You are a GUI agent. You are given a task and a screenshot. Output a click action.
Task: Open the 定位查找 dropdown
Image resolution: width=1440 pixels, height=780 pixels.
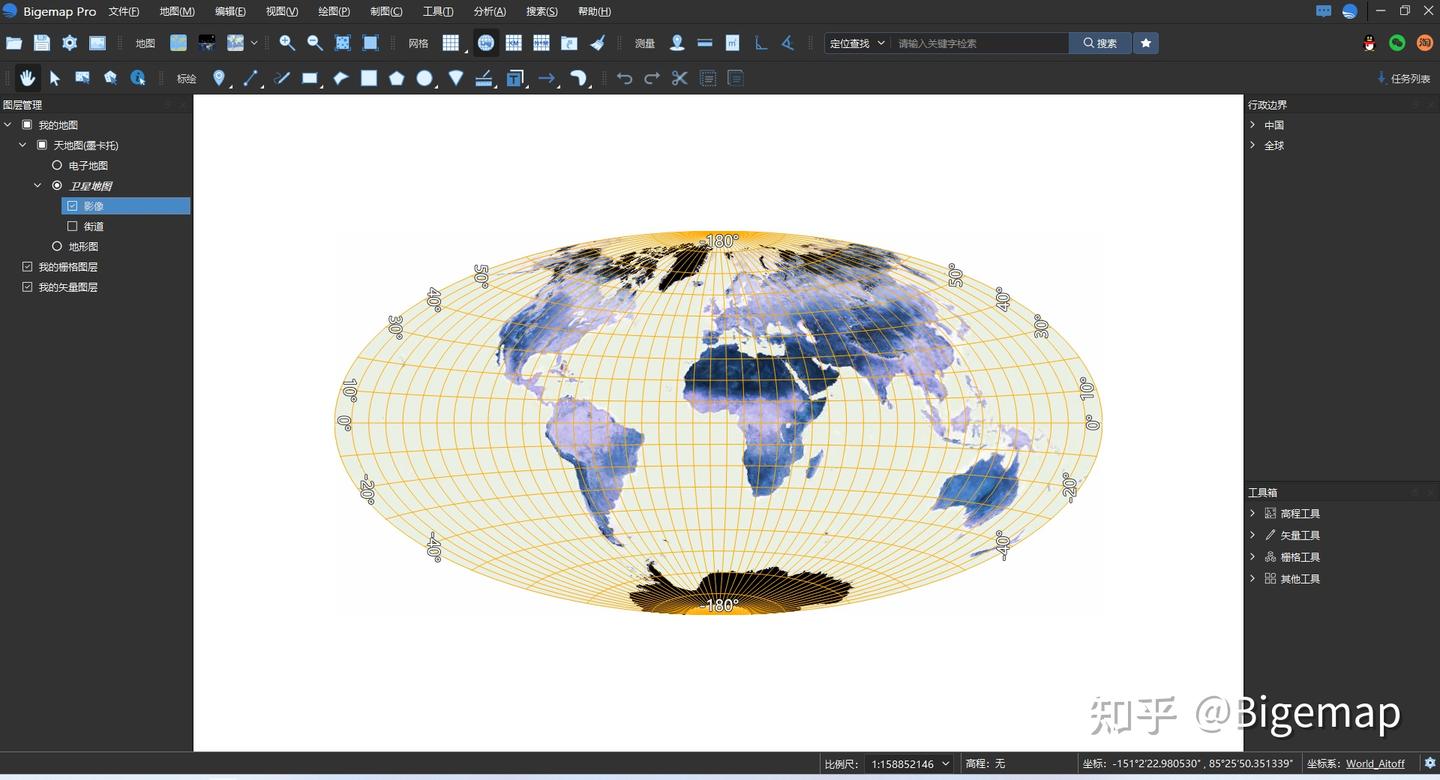click(856, 43)
